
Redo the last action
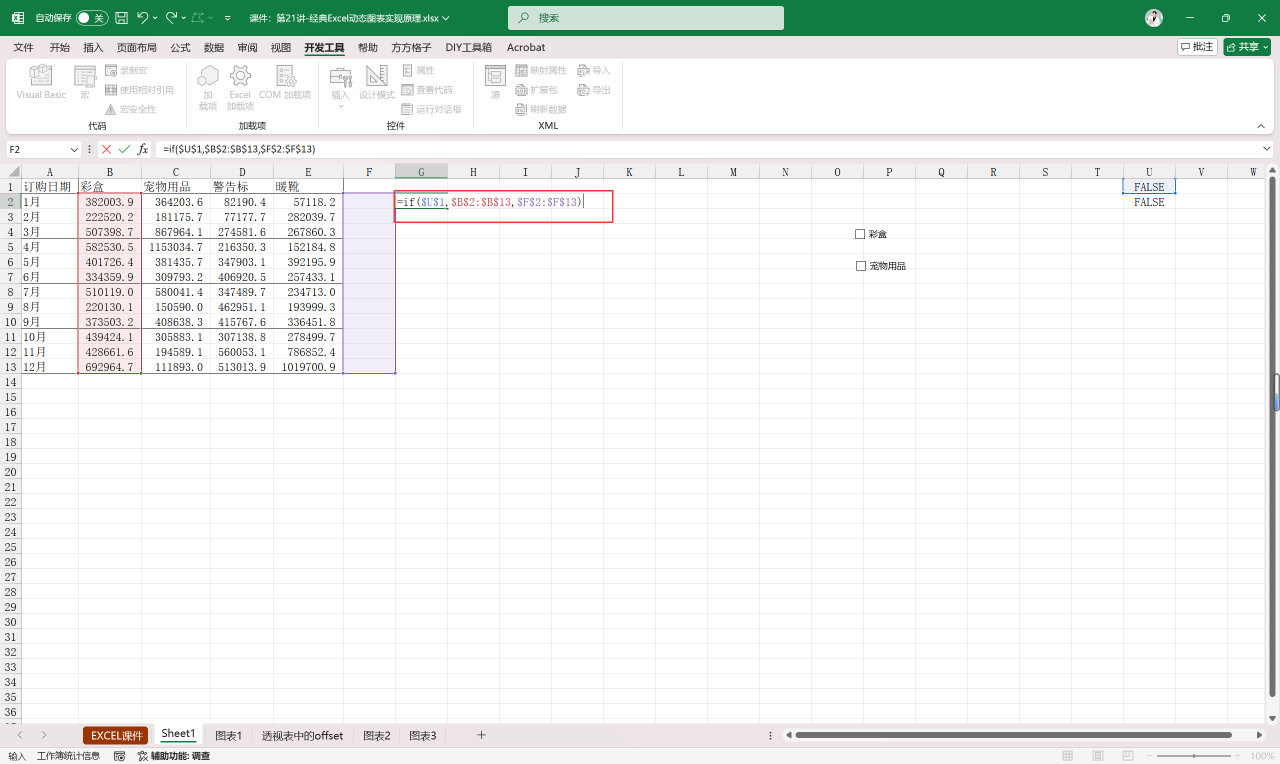(x=171, y=18)
